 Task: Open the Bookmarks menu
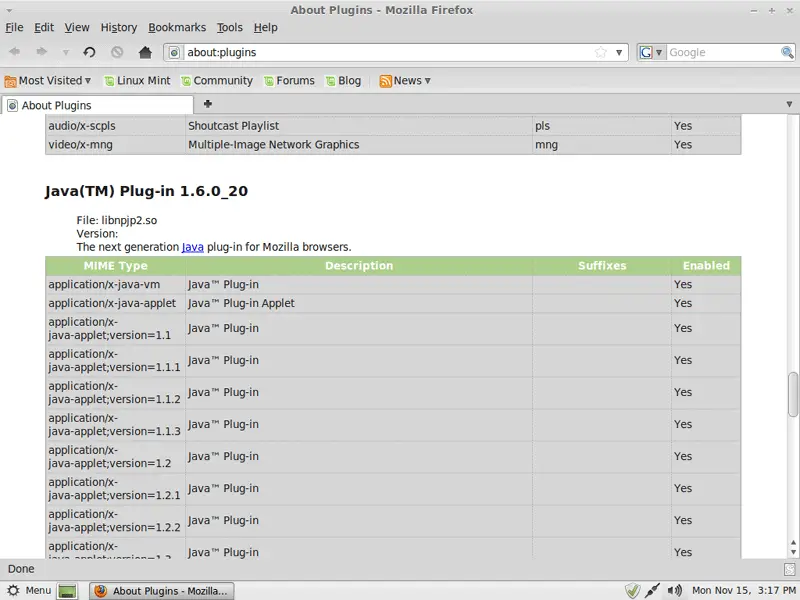click(177, 28)
